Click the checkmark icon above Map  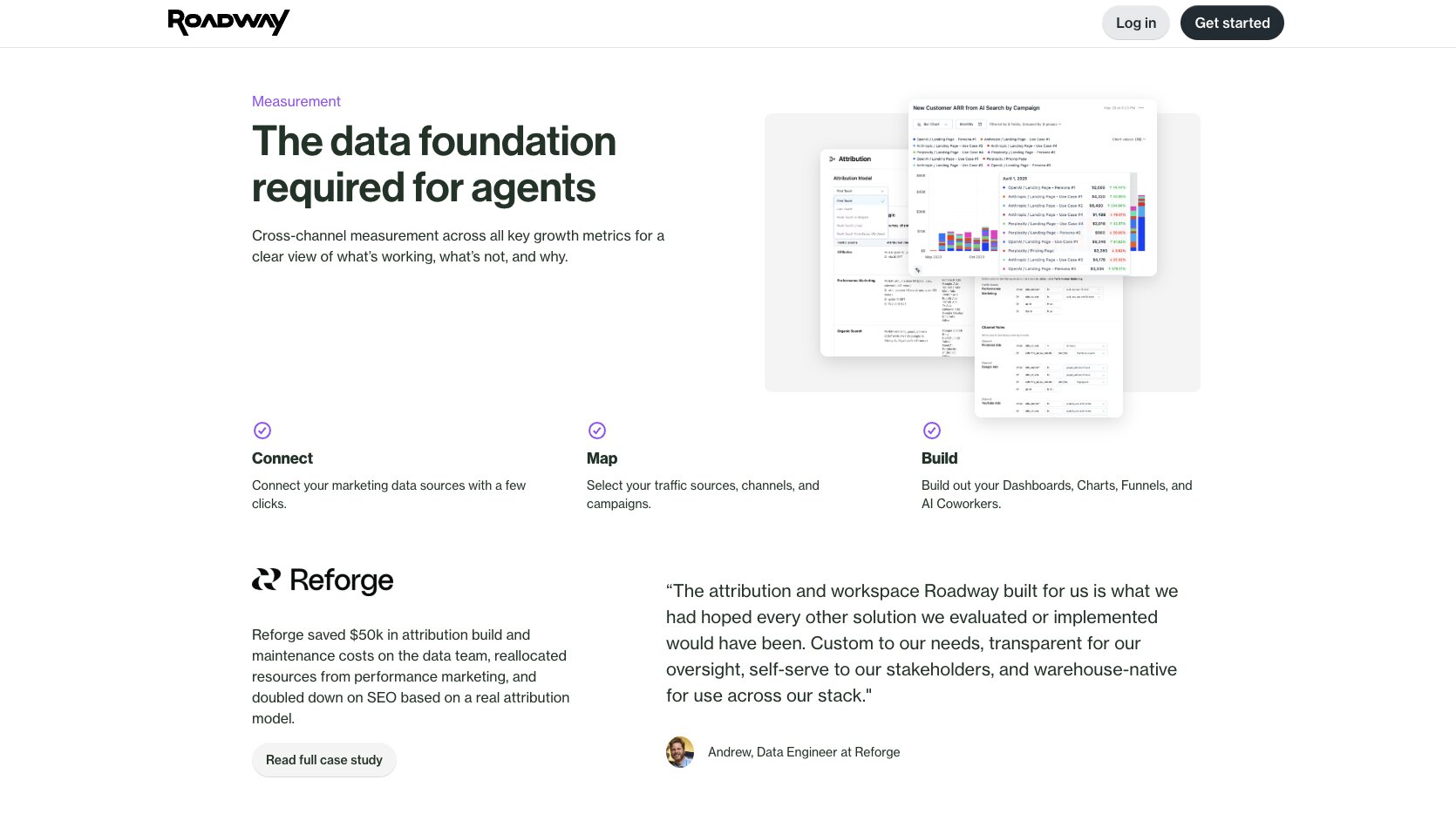click(x=597, y=431)
